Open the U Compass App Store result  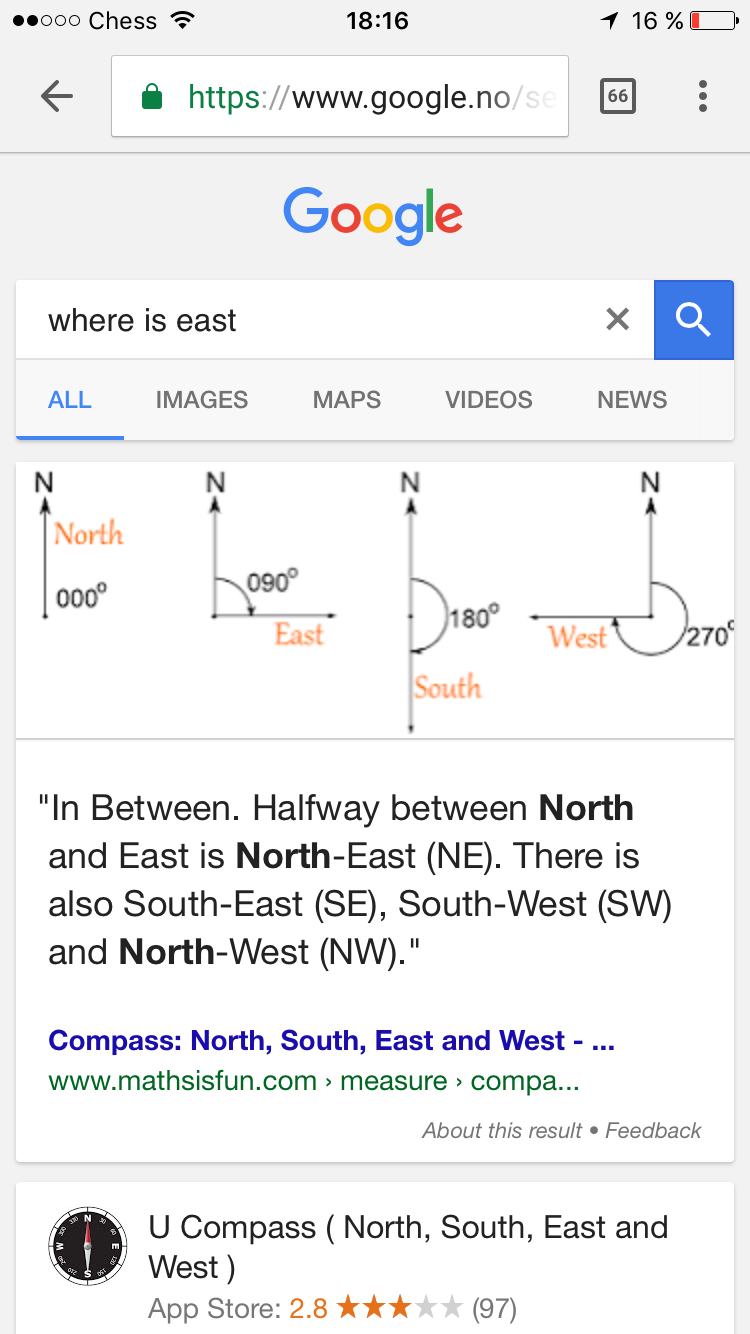[408, 1246]
